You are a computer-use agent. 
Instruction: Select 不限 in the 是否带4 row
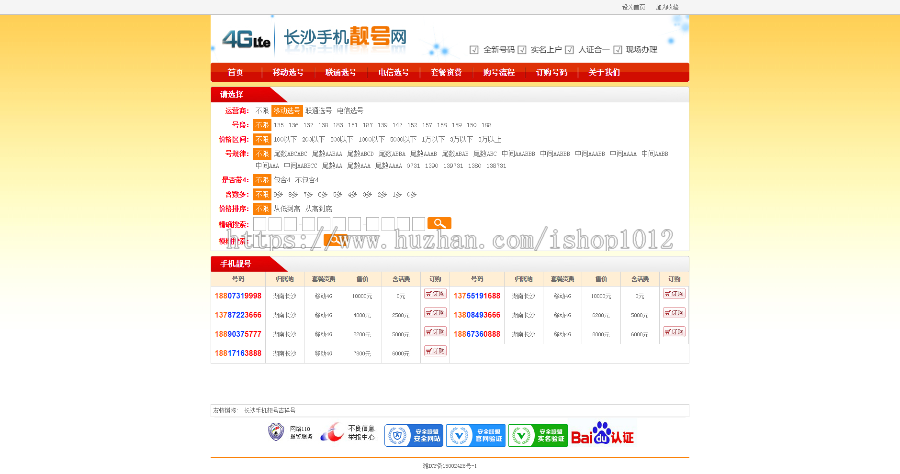click(262, 180)
